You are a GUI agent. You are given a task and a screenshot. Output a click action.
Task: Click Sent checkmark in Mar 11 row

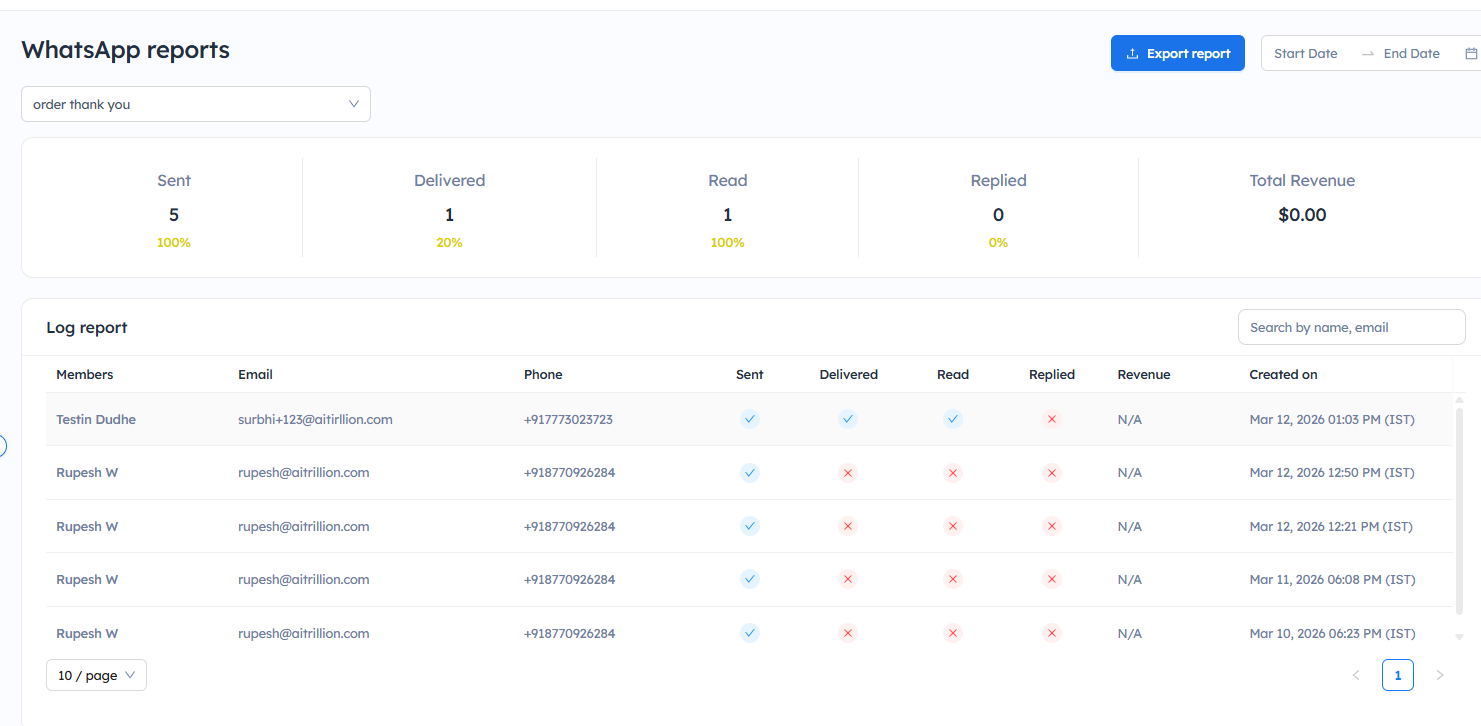(x=750, y=579)
